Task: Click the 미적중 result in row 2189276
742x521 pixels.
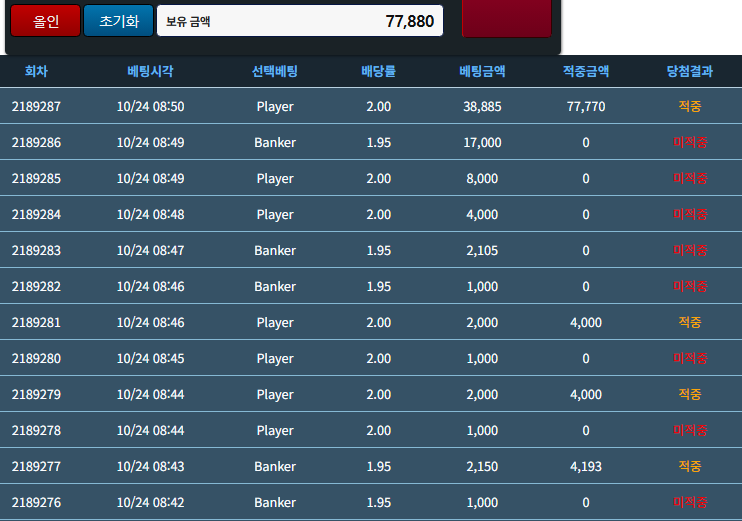Action: click(x=690, y=502)
